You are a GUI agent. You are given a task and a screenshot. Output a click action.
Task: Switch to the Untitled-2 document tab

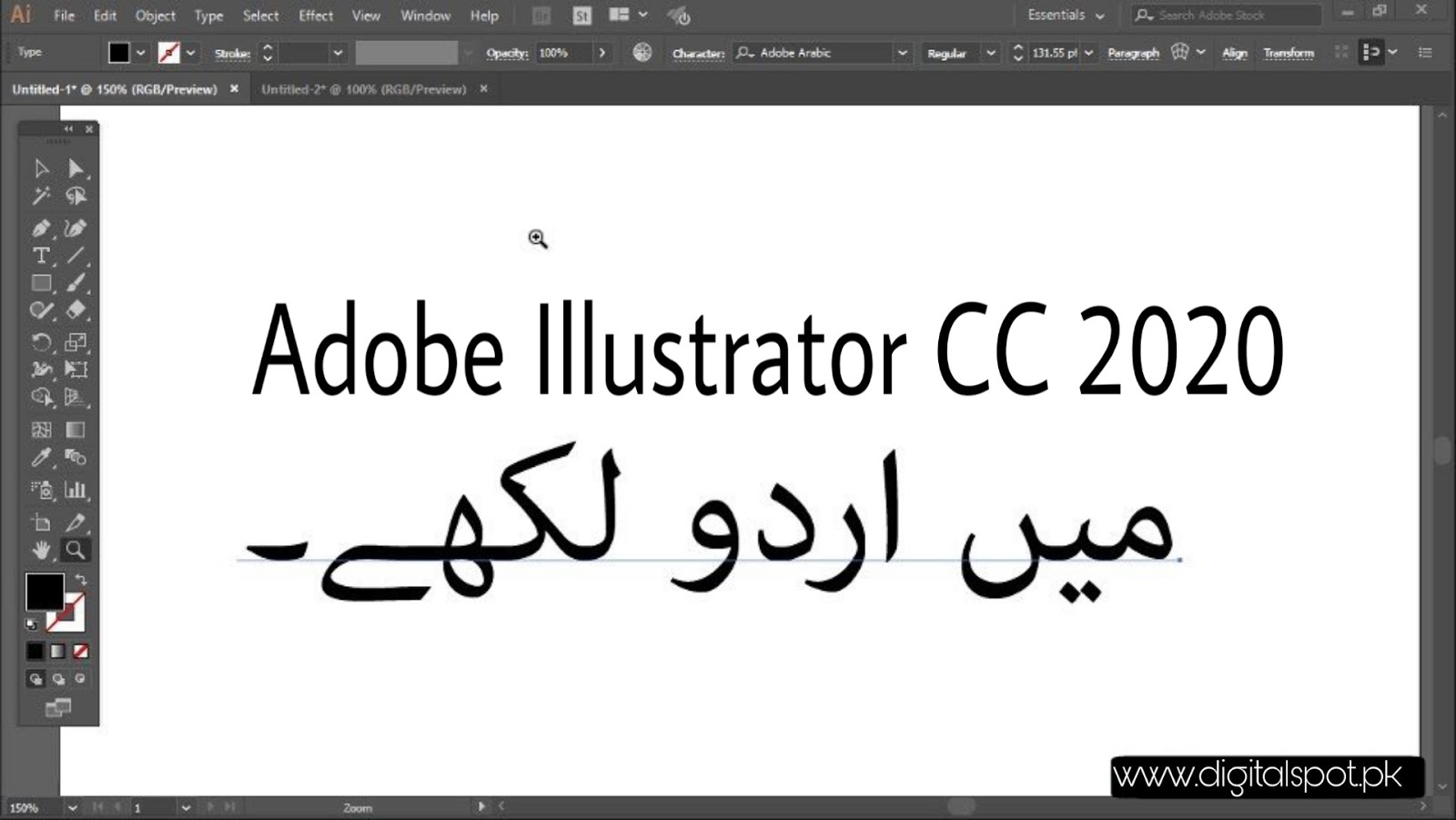click(364, 89)
